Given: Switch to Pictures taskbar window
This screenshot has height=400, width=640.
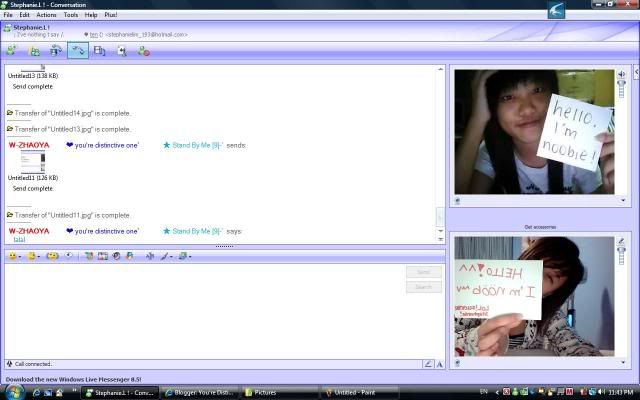Looking at the screenshot, I should [x=280, y=393].
